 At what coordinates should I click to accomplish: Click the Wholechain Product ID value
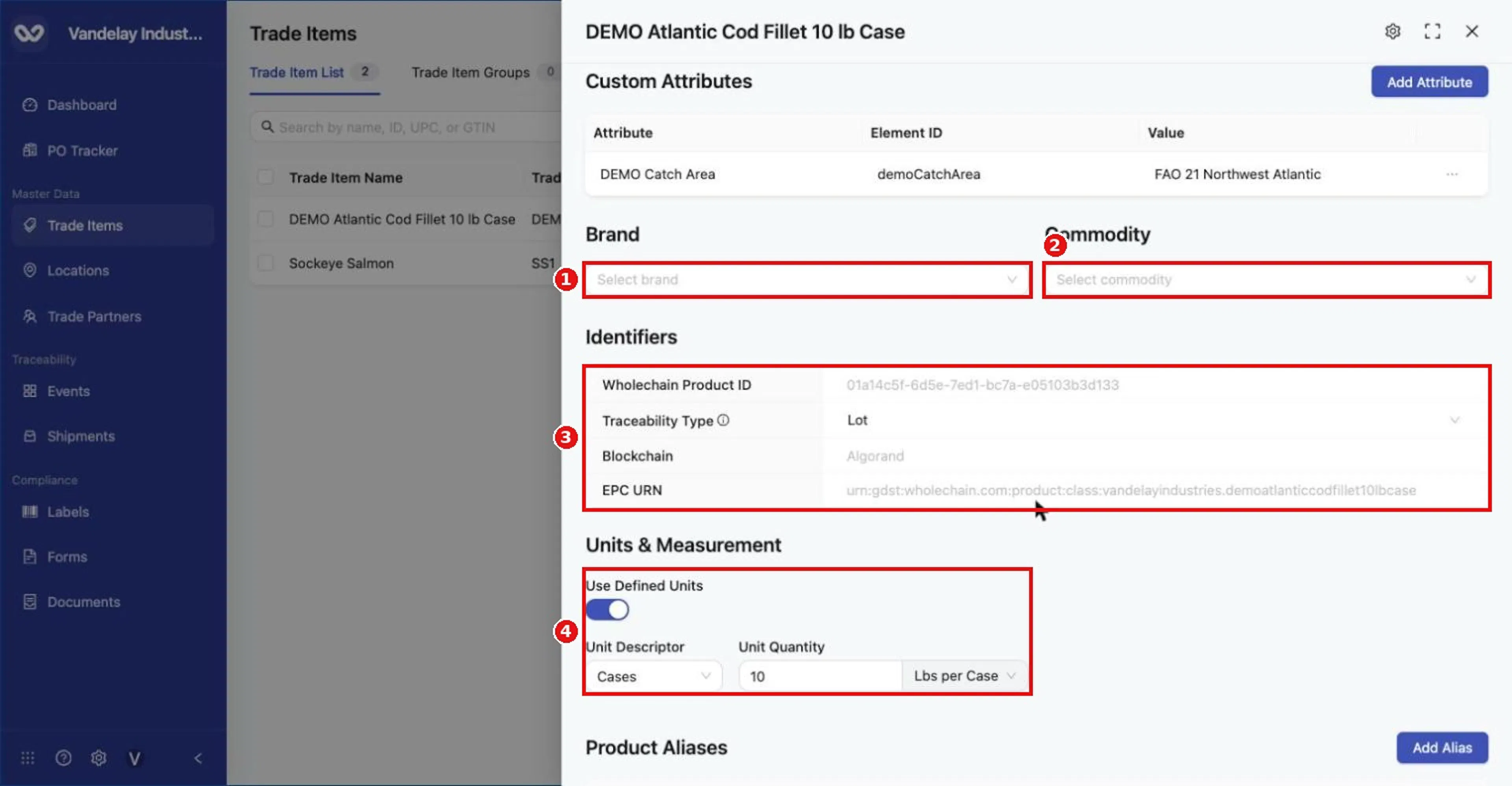pyautogui.click(x=982, y=385)
